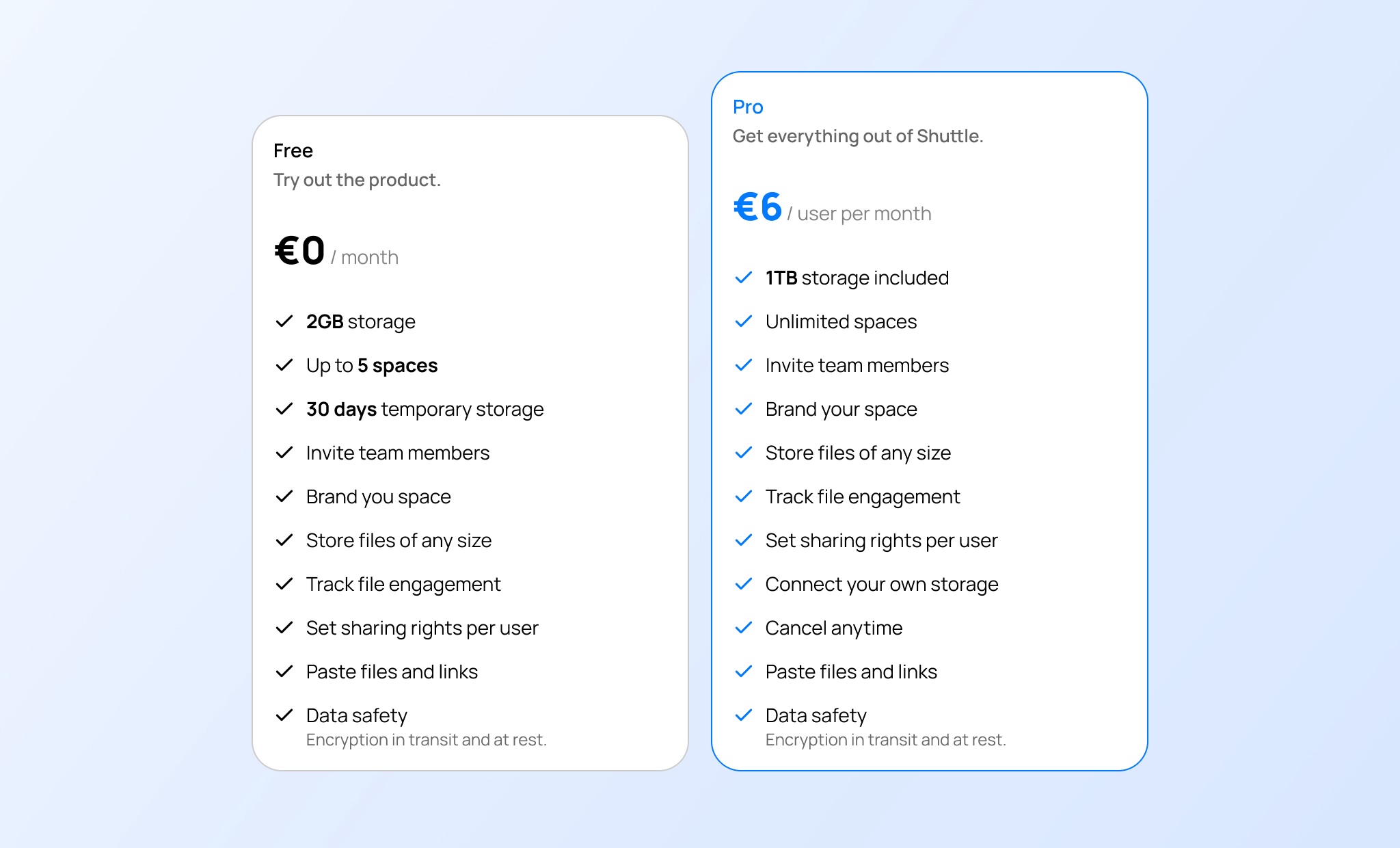Click the checkmark beside 2GB storage
The image size is (1400, 848).
(x=284, y=321)
